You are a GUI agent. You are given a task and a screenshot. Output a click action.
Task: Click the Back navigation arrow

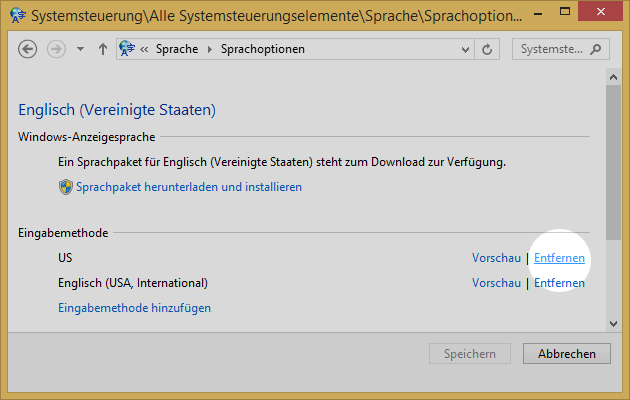point(28,49)
